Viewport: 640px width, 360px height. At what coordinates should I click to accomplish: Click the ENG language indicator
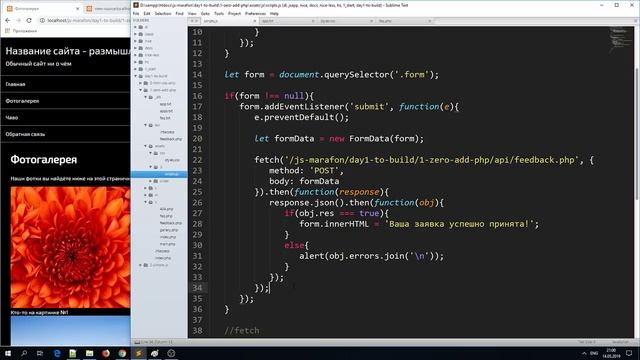coord(594,353)
